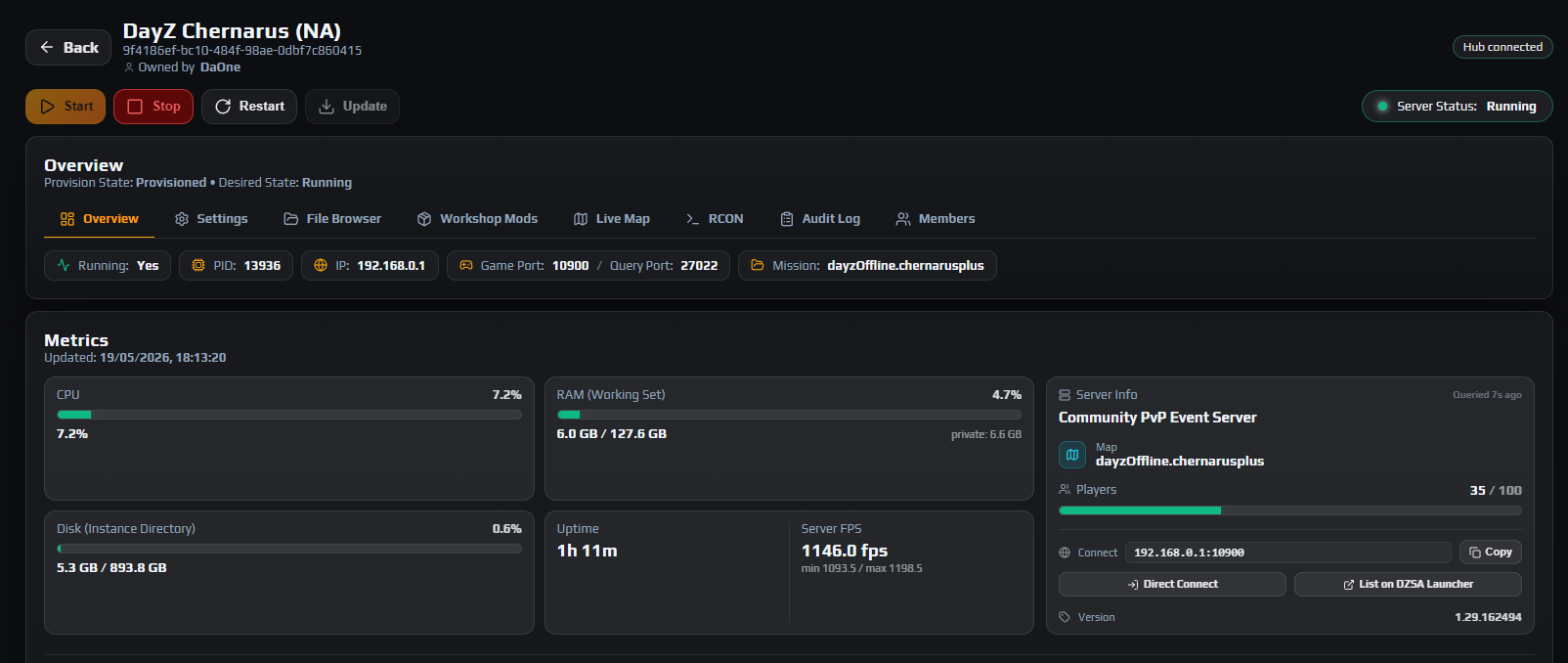Click the tag icon beside Version
1568x663 pixels.
(1065, 617)
